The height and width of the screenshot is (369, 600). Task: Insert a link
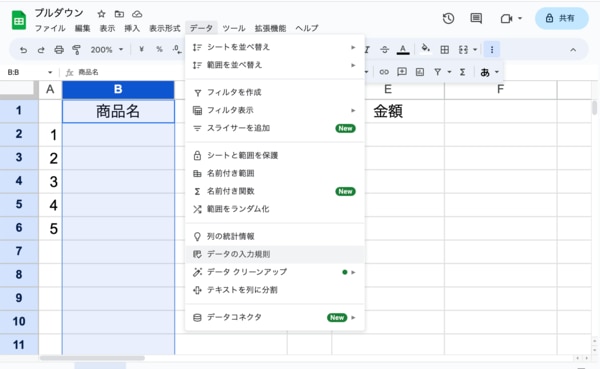coord(384,72)
